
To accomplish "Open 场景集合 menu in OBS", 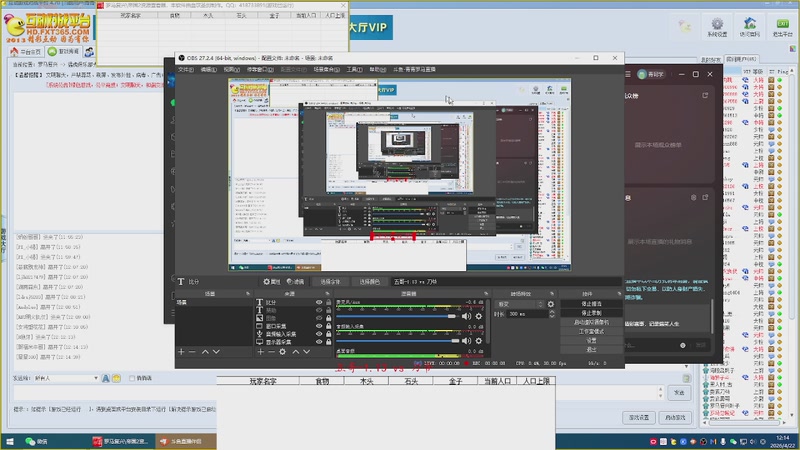I will click(x=327, y=69).
